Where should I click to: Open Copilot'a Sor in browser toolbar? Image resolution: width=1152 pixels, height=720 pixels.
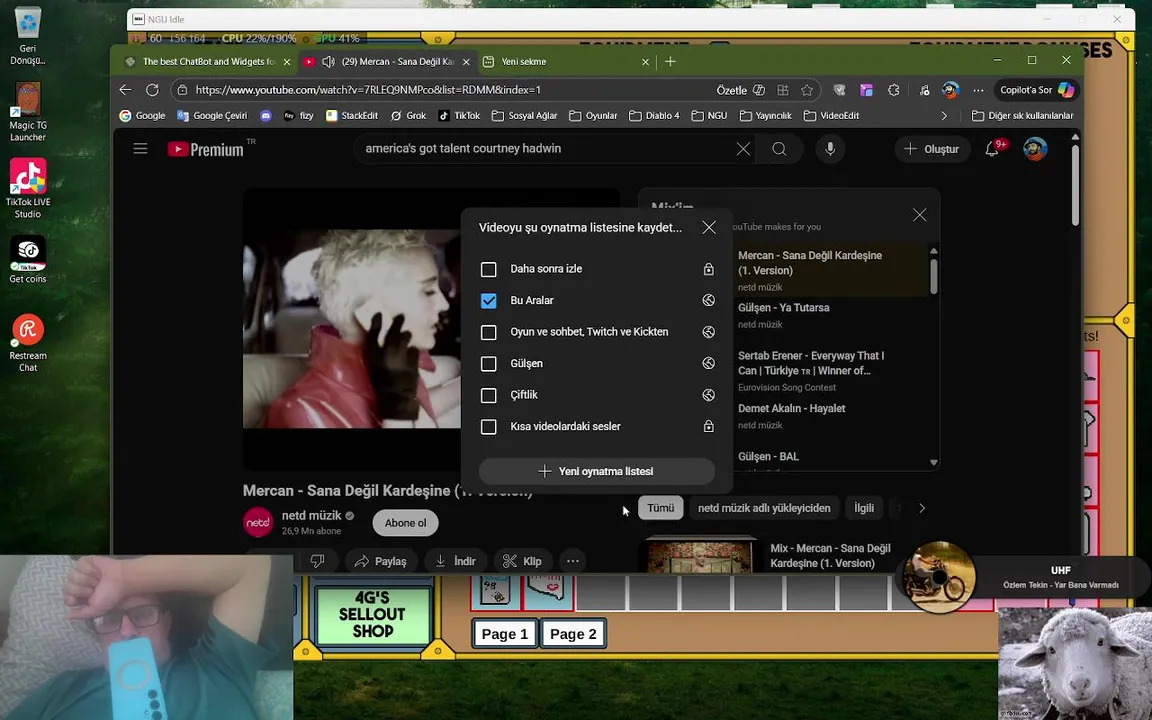(1037, 90)
